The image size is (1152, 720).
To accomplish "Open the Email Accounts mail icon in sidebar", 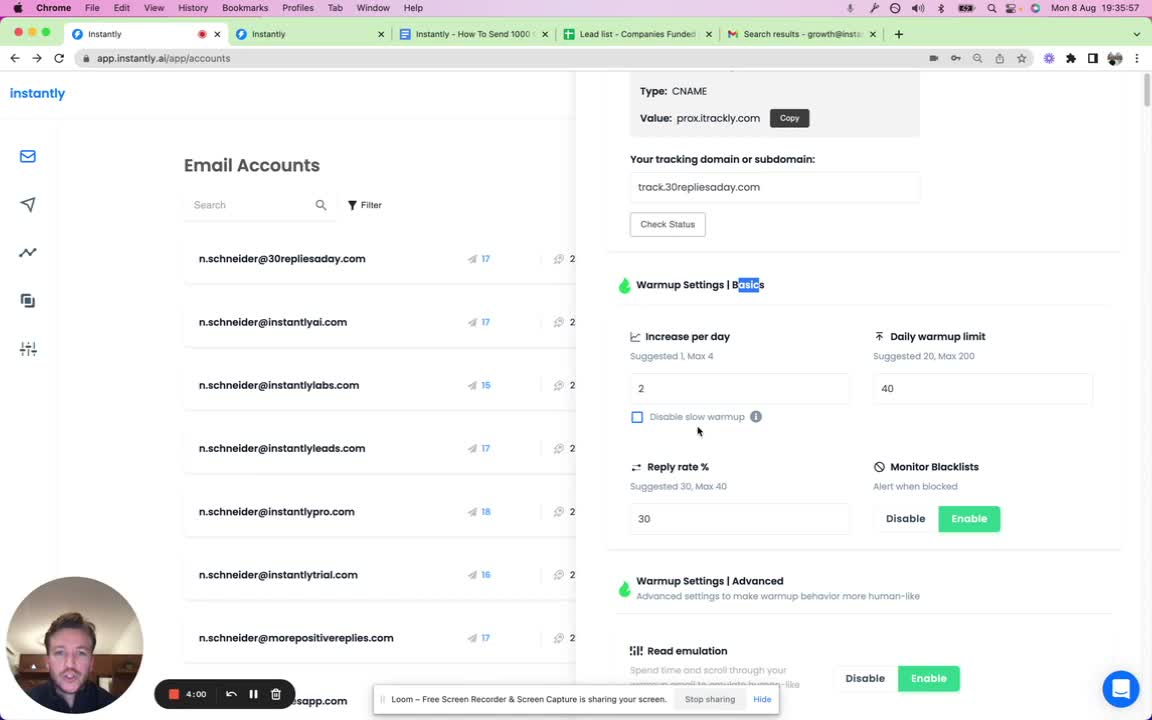I will [28, 156].
